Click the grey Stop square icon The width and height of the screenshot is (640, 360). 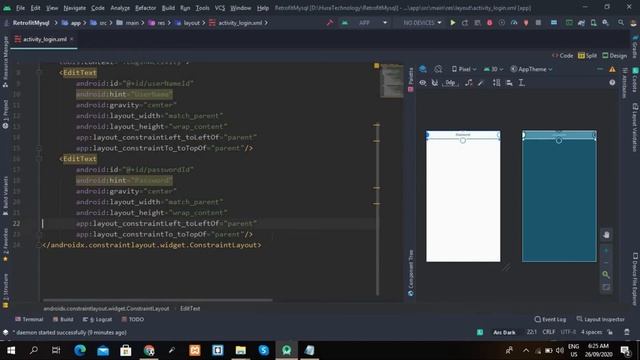coord(538,23)
